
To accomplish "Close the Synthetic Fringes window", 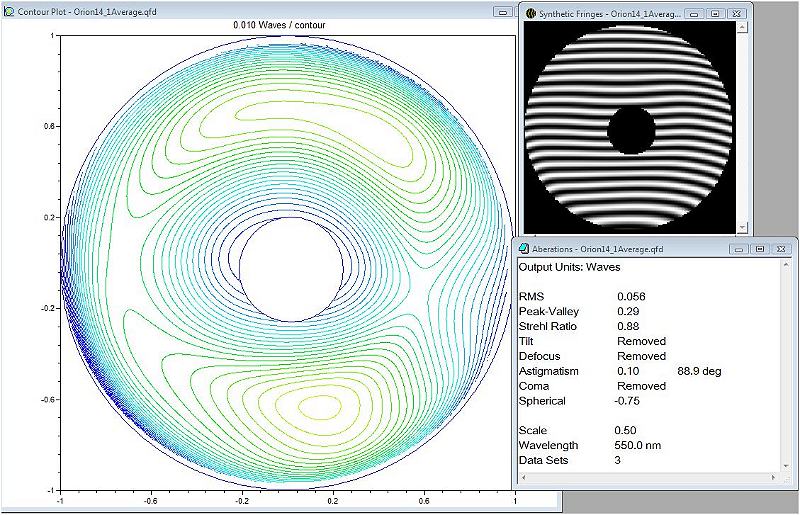I will [736, 14].
